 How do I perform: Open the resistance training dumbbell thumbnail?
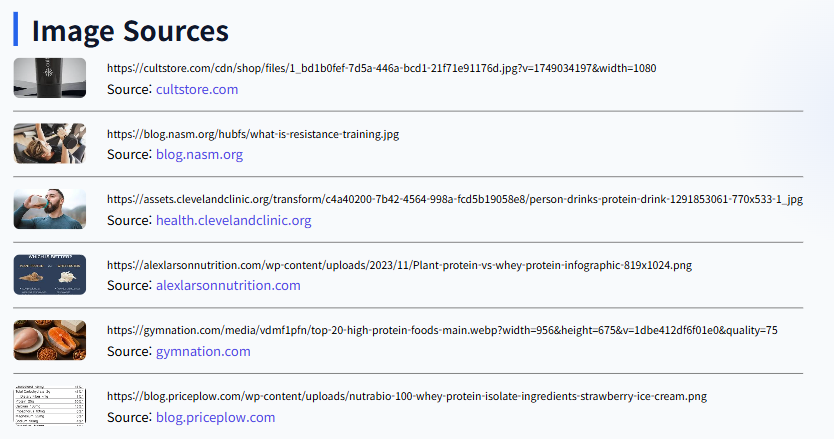point(49,144)
